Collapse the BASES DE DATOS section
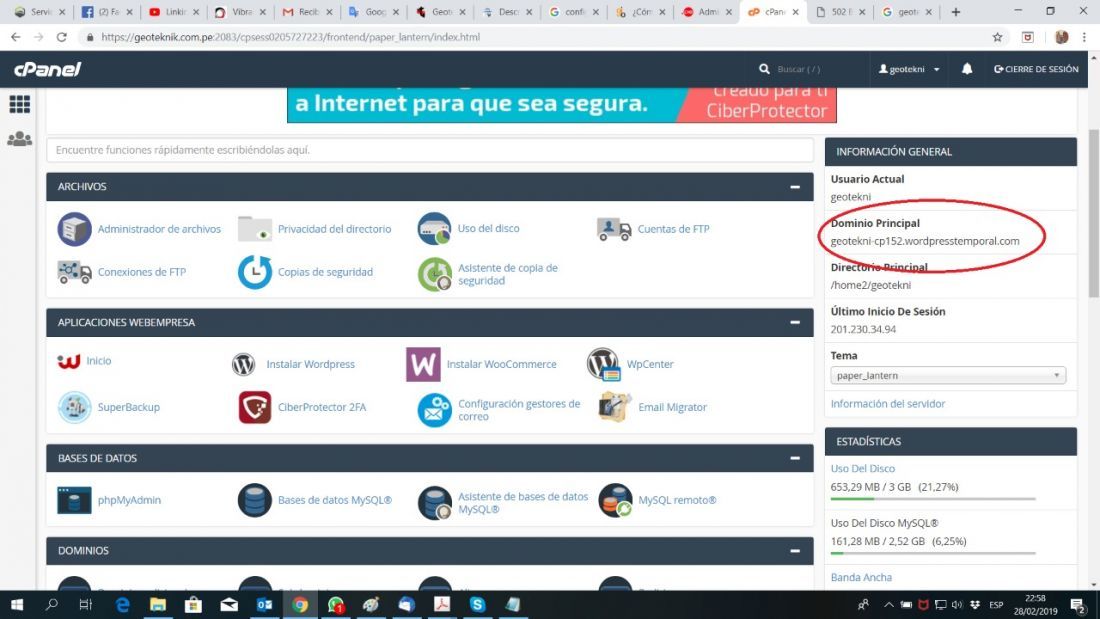Viewport: 1100px width, 619px height. (x=795, y=458)
